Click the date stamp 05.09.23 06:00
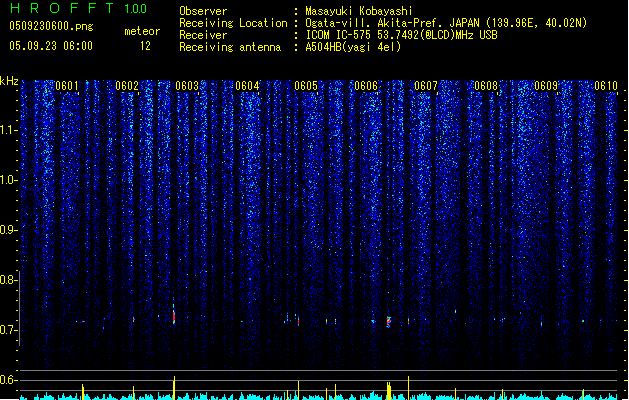629x400 pixels. [51, 46]
